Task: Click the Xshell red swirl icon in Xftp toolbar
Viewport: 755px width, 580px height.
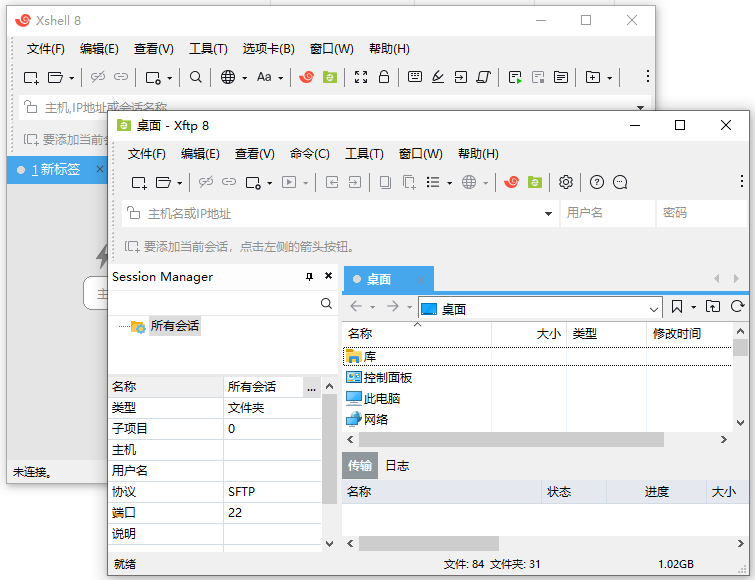Action: [511, 182]
